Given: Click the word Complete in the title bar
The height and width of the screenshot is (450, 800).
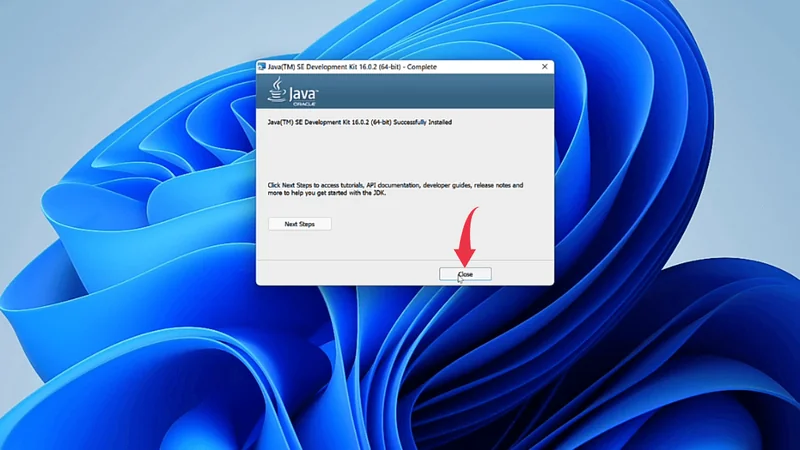Looking at the screenshot, I should 421,67.
